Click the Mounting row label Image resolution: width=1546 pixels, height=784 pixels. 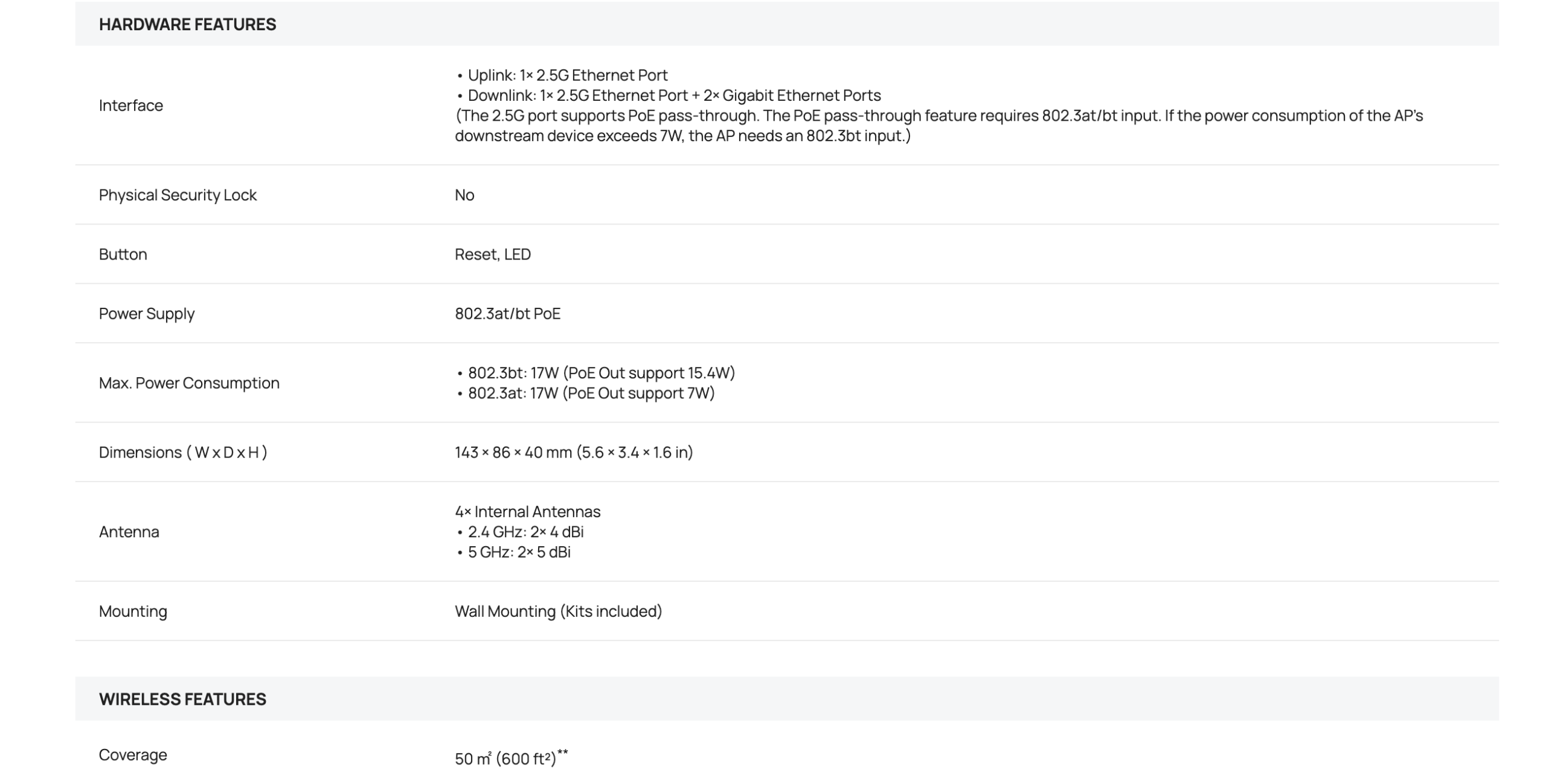(x=133, y=611)
